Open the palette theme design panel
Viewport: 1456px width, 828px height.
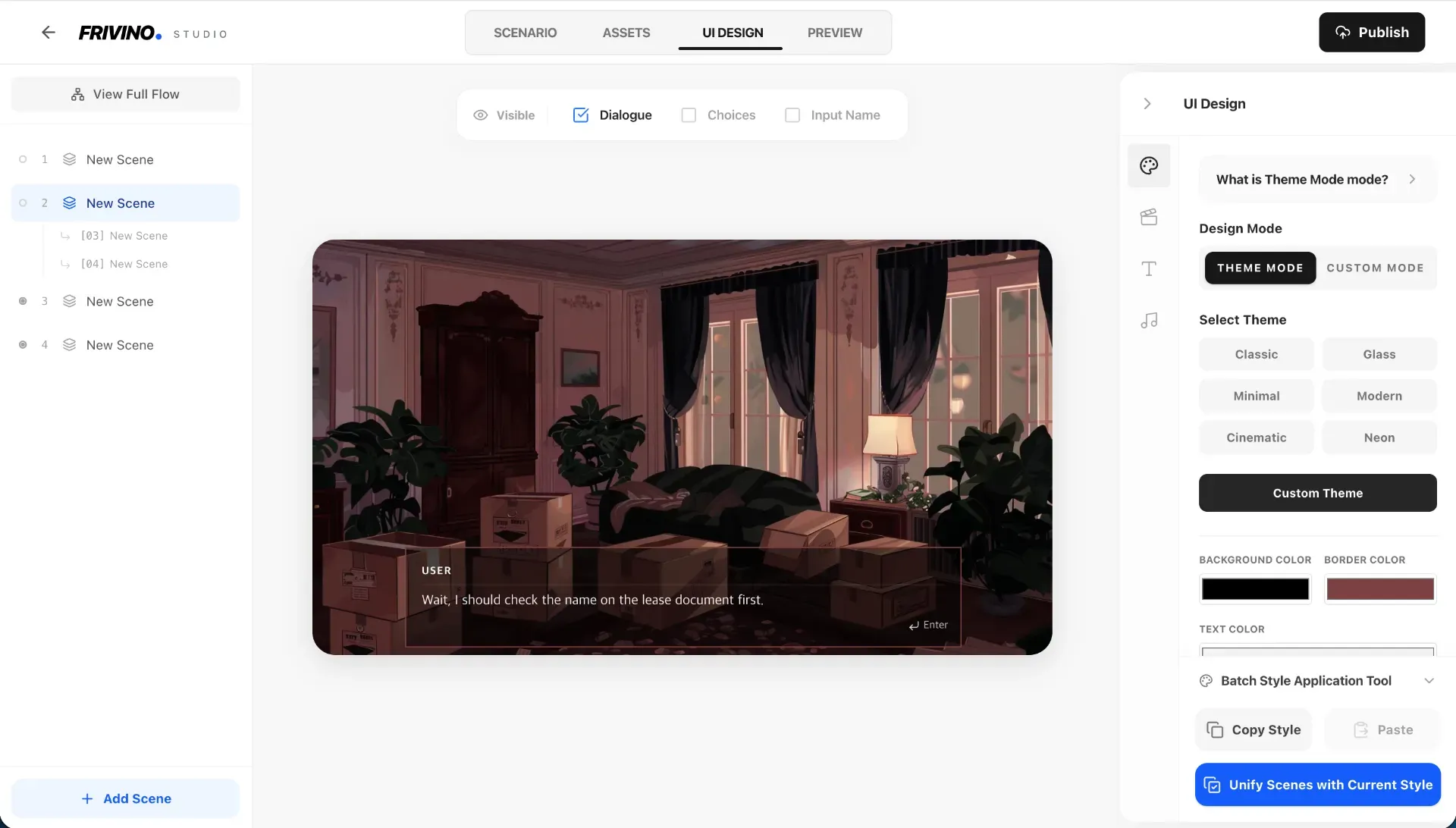pyautogui.click(x=1149, y=165)
